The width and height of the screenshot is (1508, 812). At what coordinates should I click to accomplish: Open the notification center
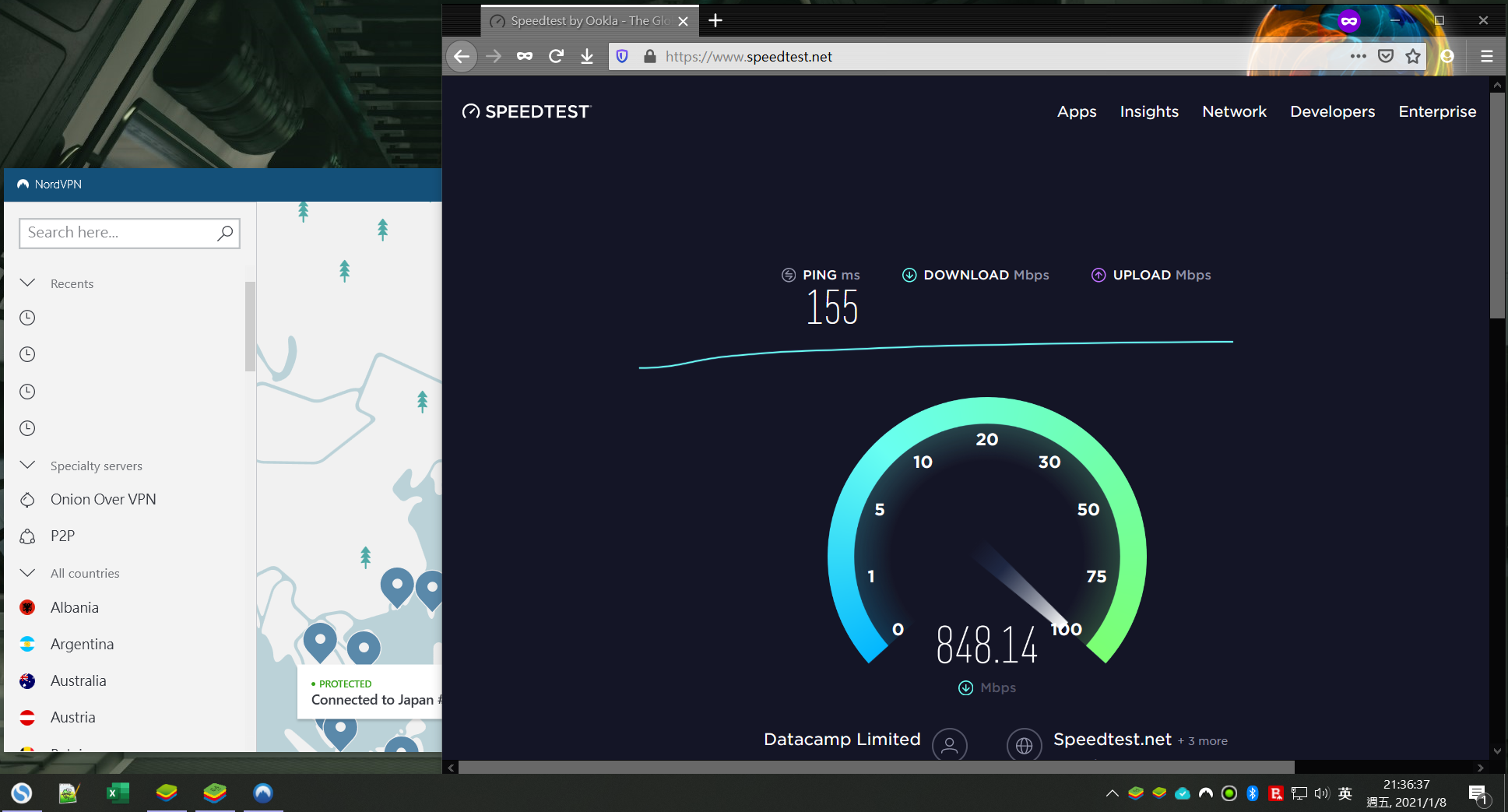[1478, 793]
